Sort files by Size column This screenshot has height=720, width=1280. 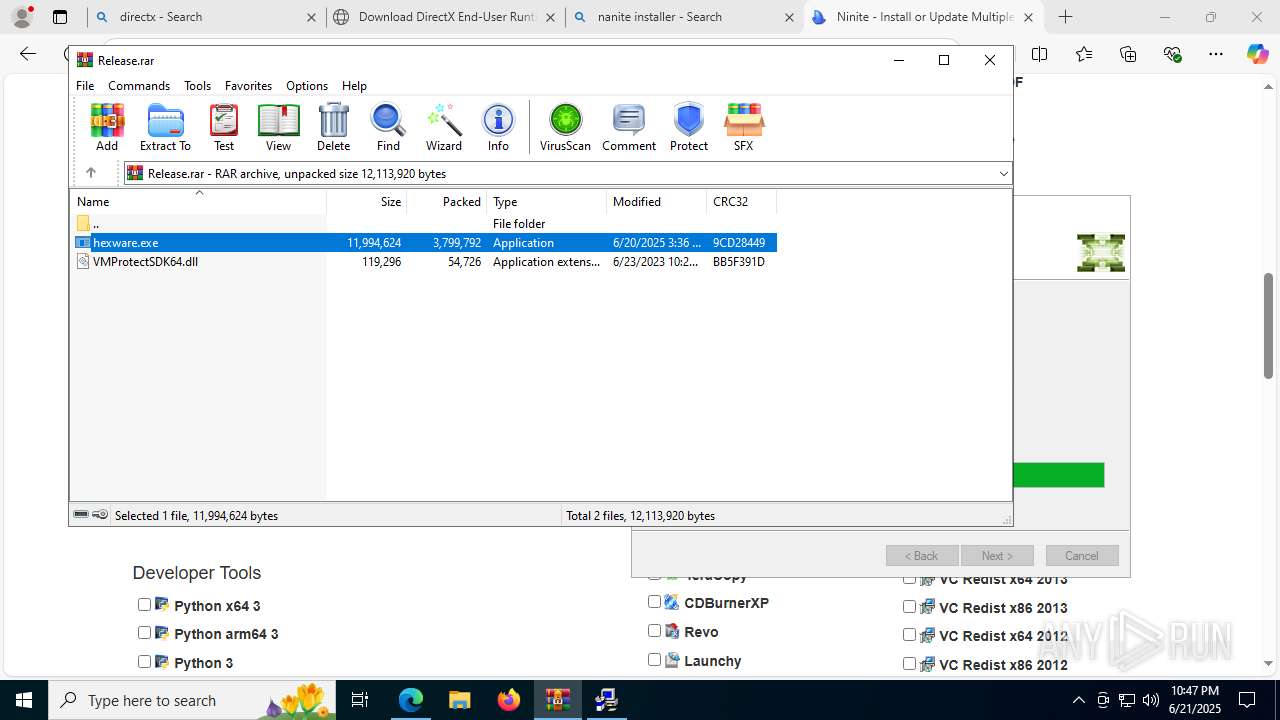[x=367, y=201]
